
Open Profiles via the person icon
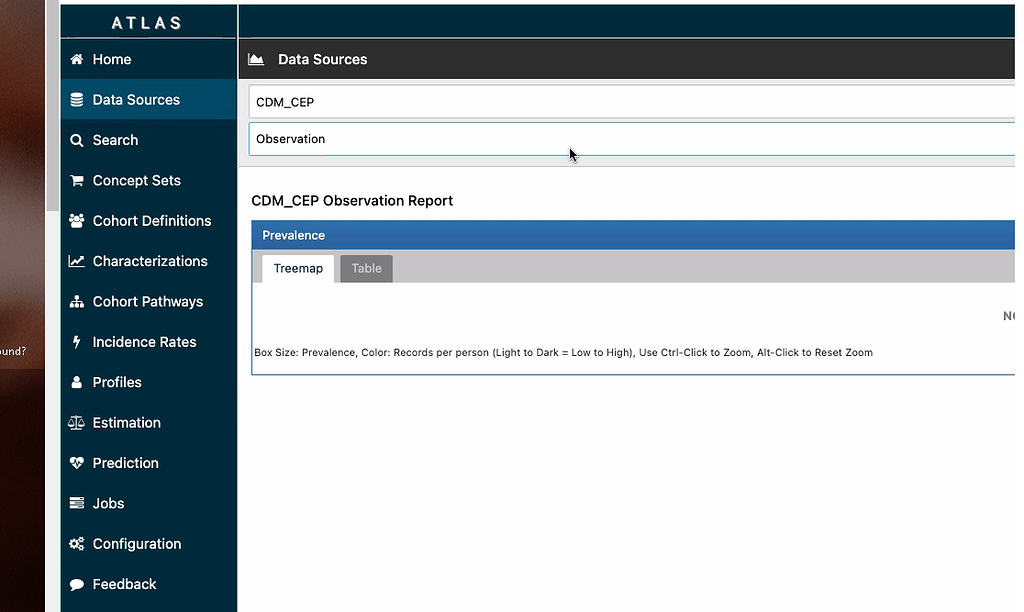[x=75, y=382]
